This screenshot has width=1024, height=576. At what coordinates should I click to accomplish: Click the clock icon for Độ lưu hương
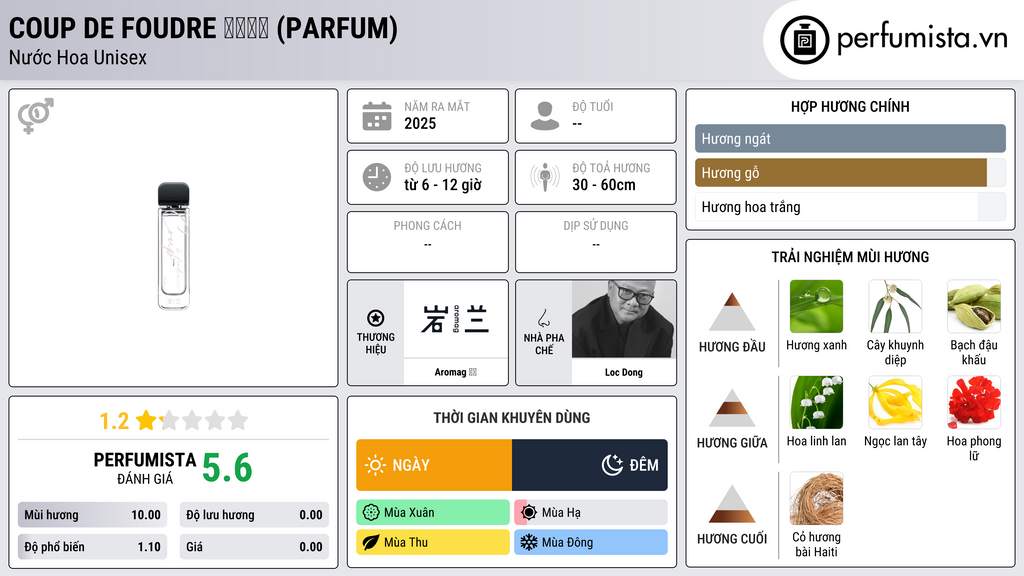[377, 177]
